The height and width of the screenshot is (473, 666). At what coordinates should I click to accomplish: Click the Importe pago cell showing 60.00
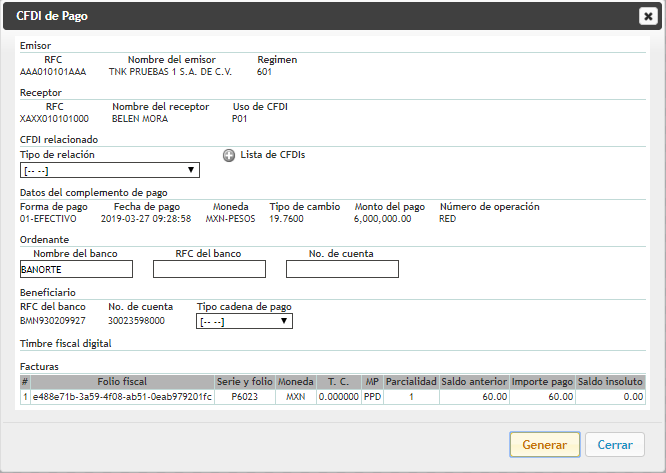pos(542,397)
